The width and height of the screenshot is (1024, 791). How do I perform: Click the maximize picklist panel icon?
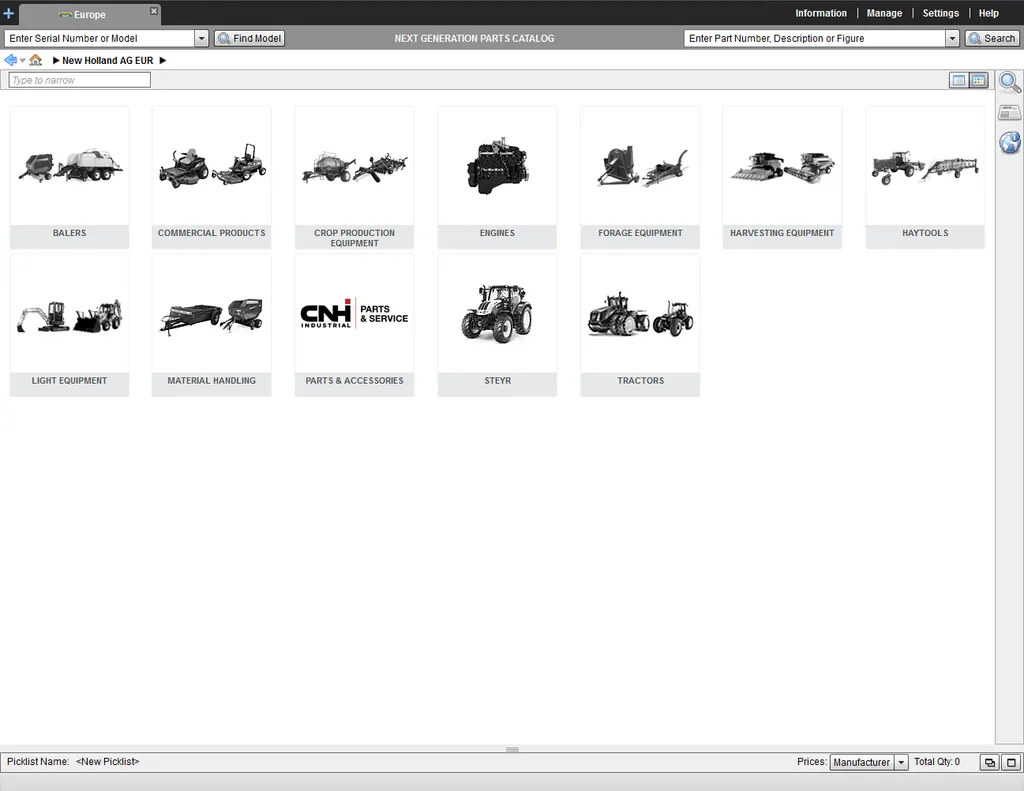[1011, 762]
